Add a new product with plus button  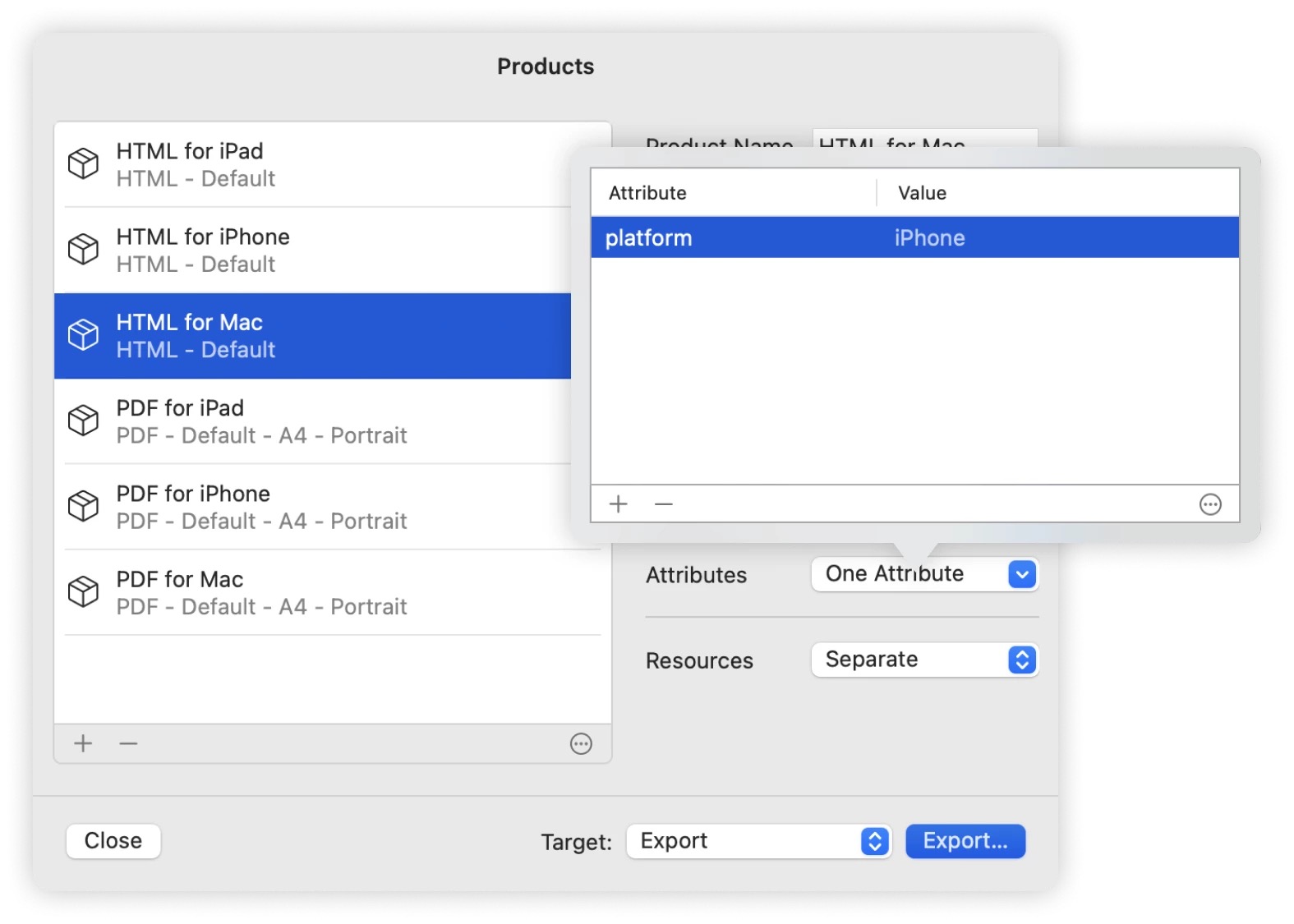tap(83, 744)
